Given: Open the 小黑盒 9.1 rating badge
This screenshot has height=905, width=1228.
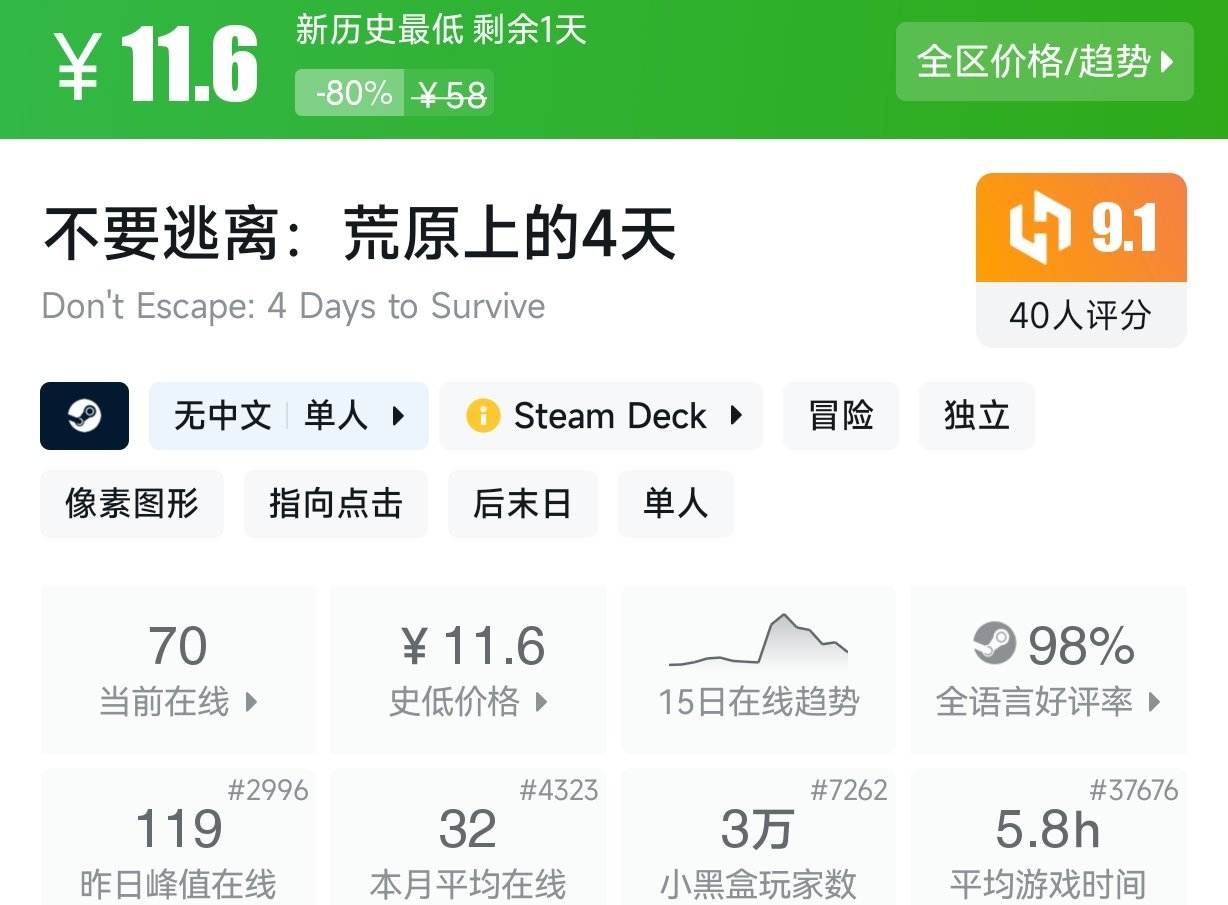Looking at the screenshot, I should coord(1081,228).
